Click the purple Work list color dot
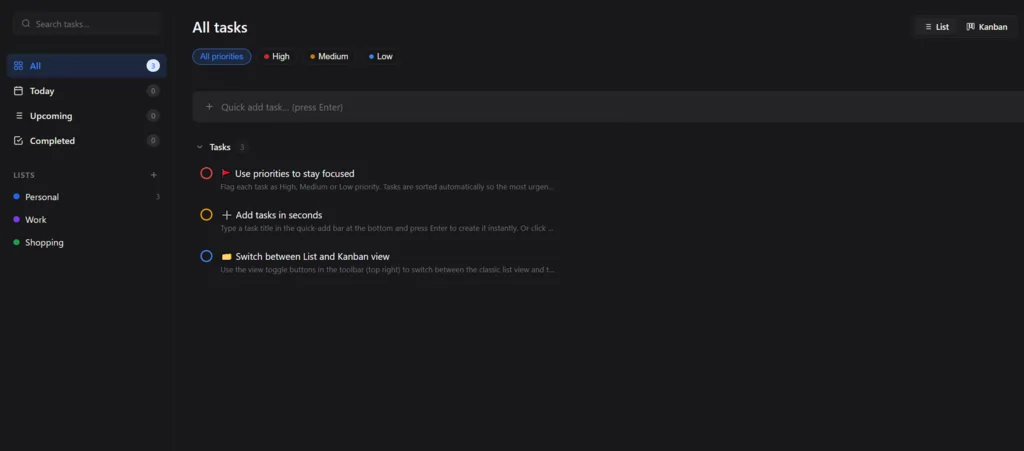Image resolution: width=1024 pixels, height=451 pixels. [x=17, y=219]
